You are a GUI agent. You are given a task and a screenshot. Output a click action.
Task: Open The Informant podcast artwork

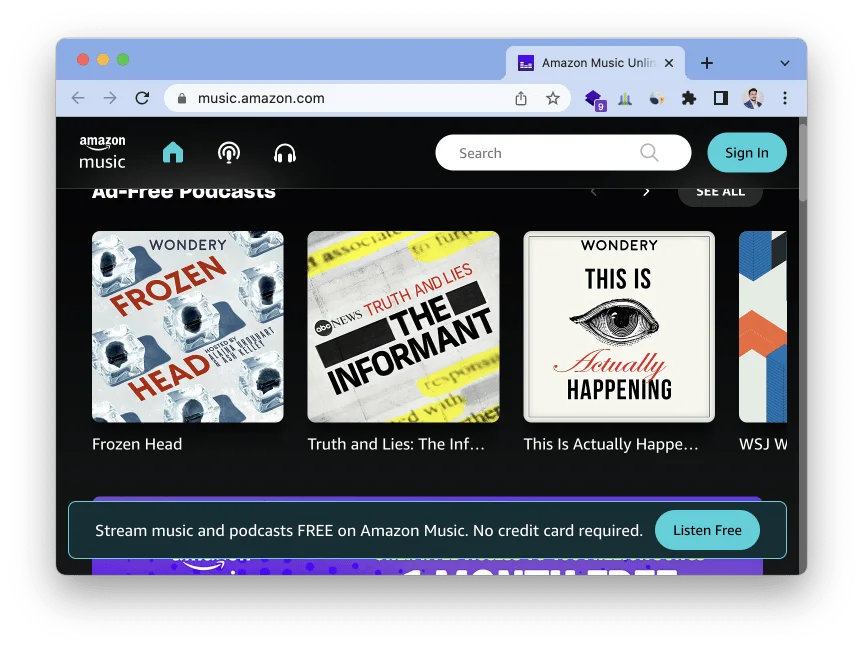(403, 326)
